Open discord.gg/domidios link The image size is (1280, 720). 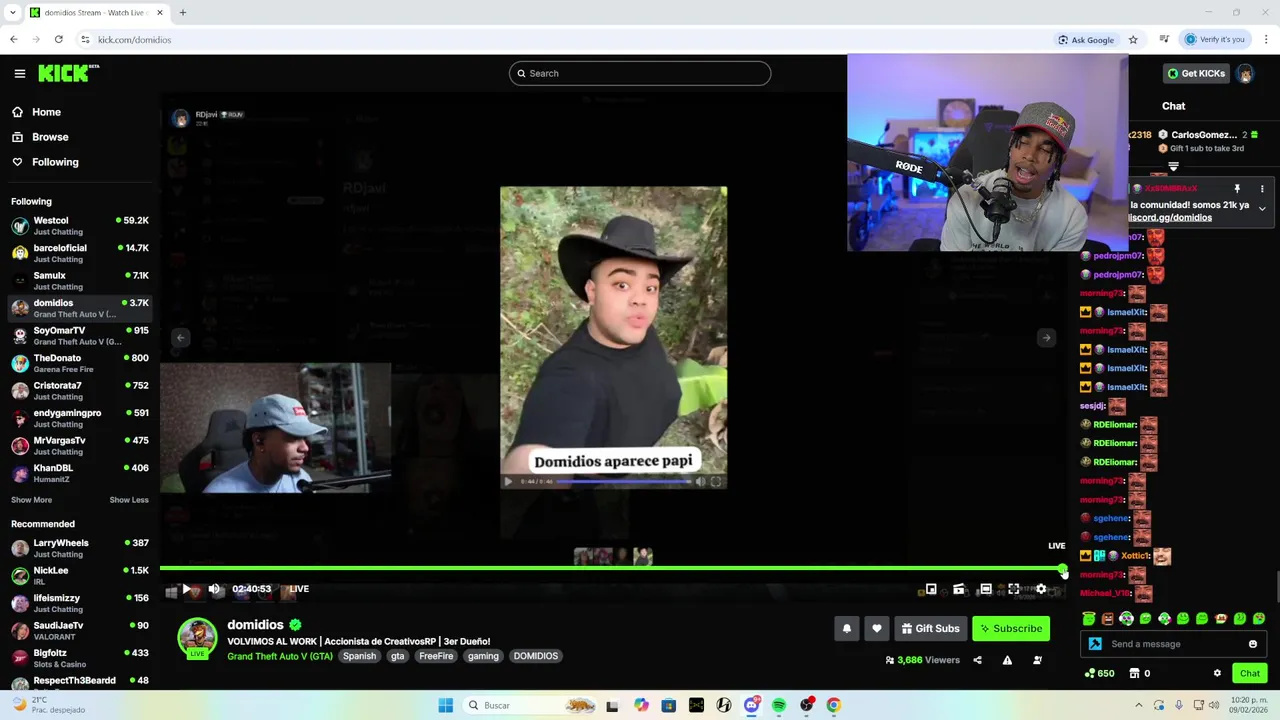(x=1170, y=217)
